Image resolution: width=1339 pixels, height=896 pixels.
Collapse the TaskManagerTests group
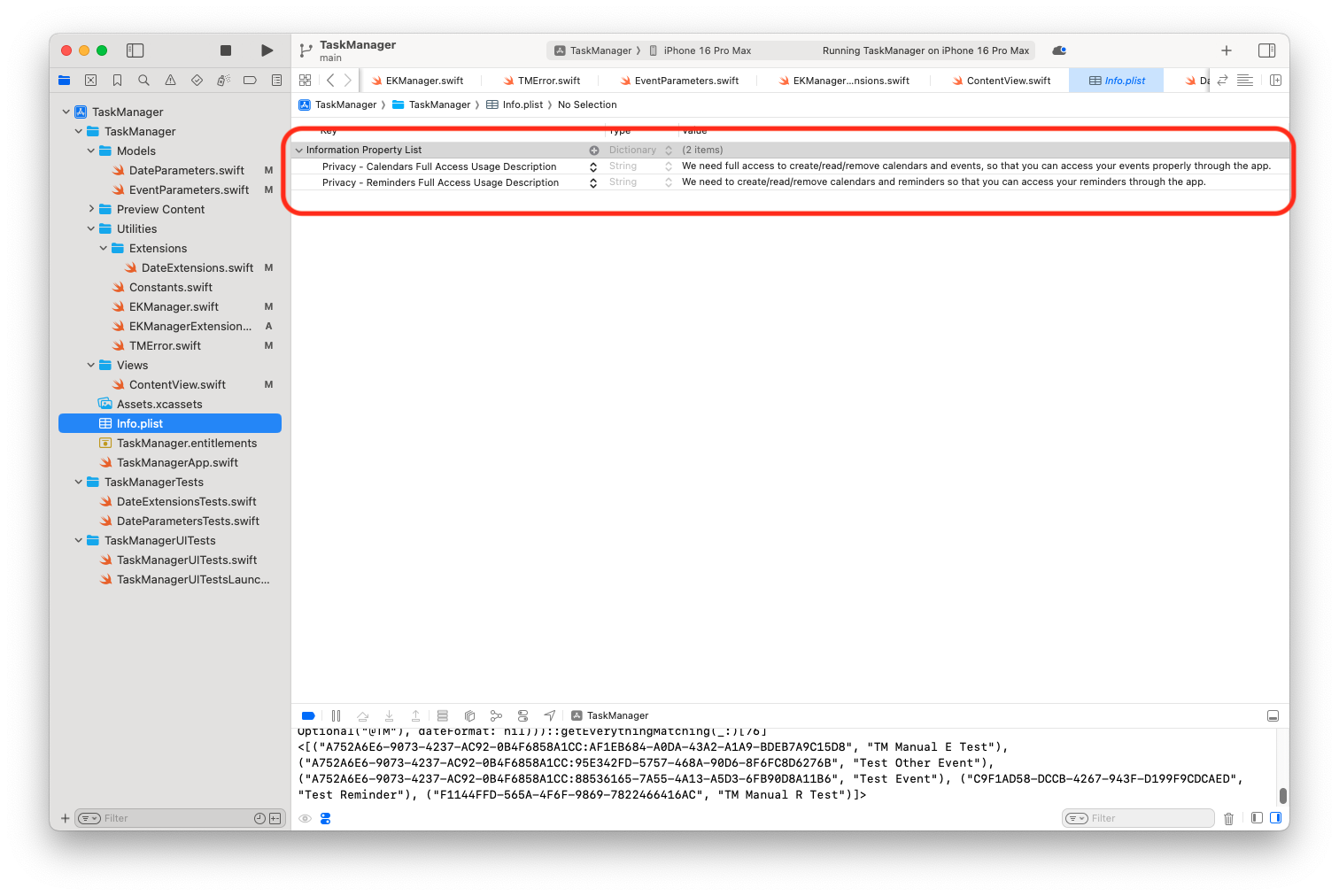[79, 482]
